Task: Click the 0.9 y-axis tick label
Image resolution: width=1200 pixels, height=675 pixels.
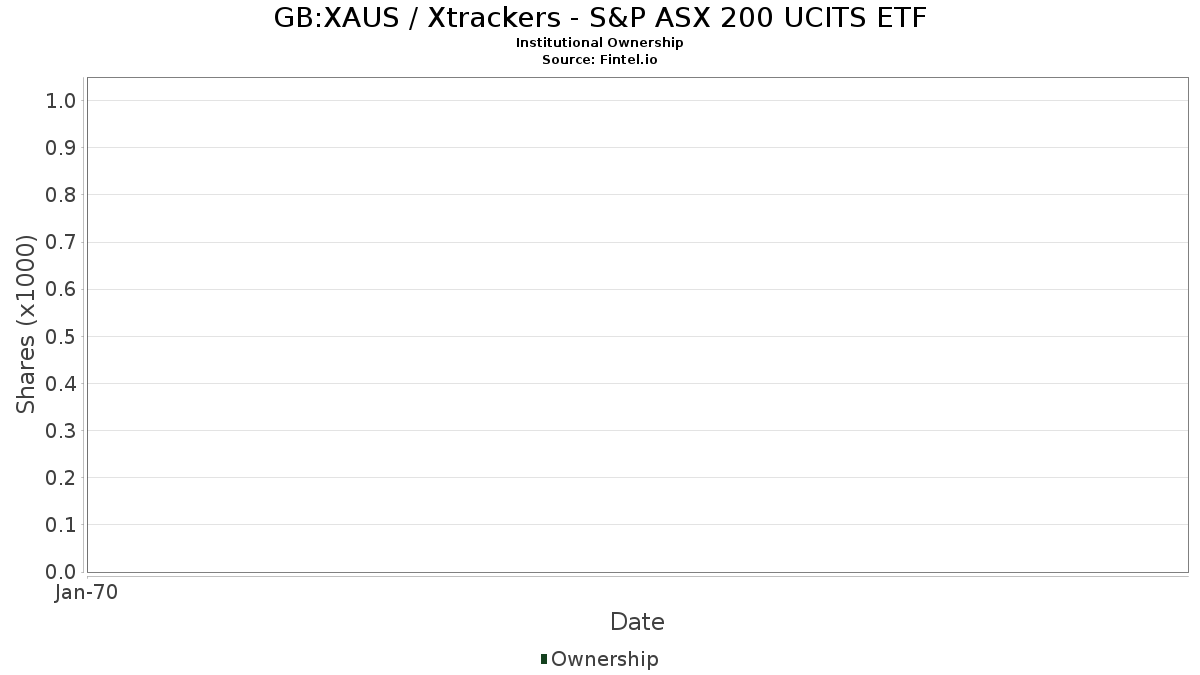Action: click(x=61, y=148)
